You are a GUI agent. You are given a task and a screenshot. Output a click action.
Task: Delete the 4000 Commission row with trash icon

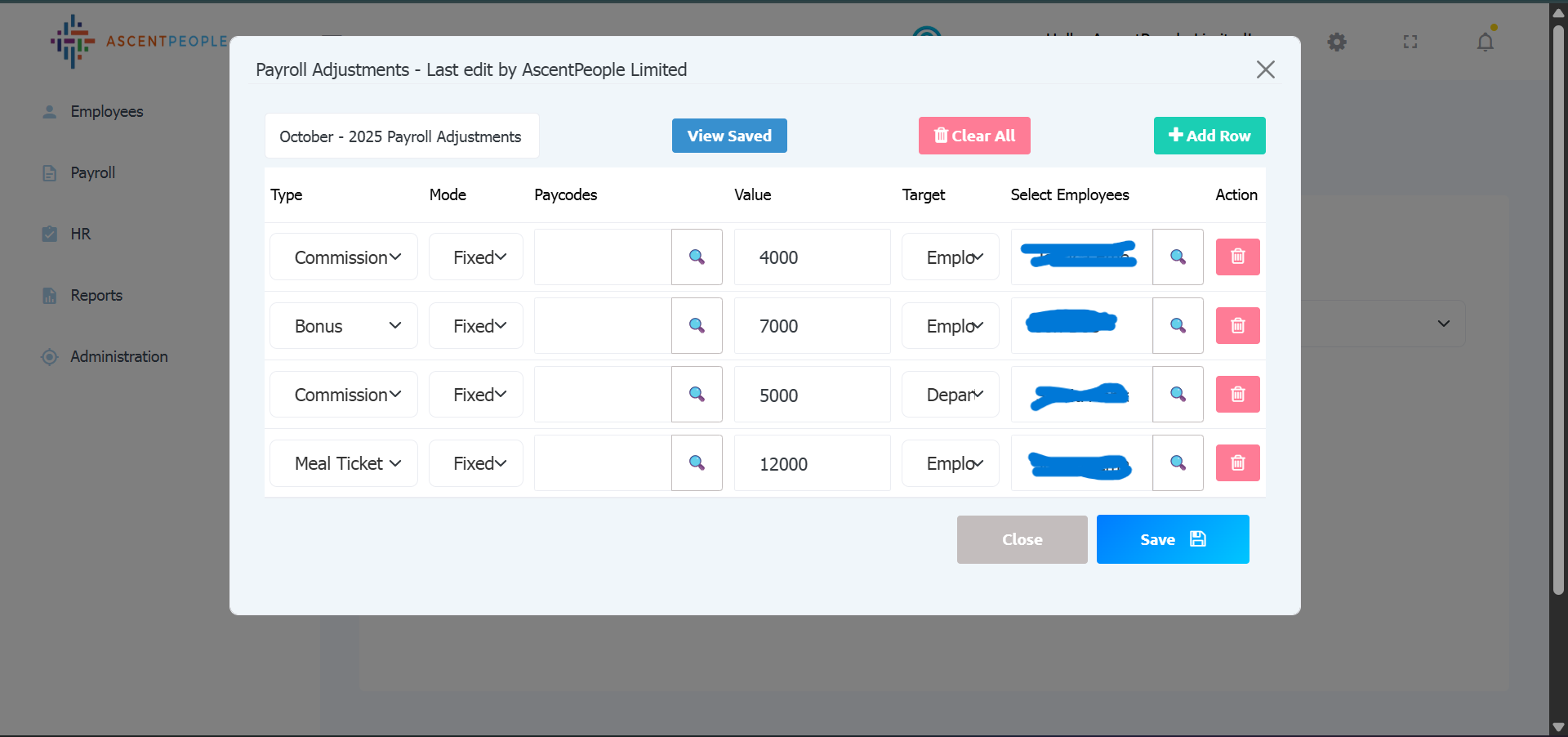[1237, 257]
